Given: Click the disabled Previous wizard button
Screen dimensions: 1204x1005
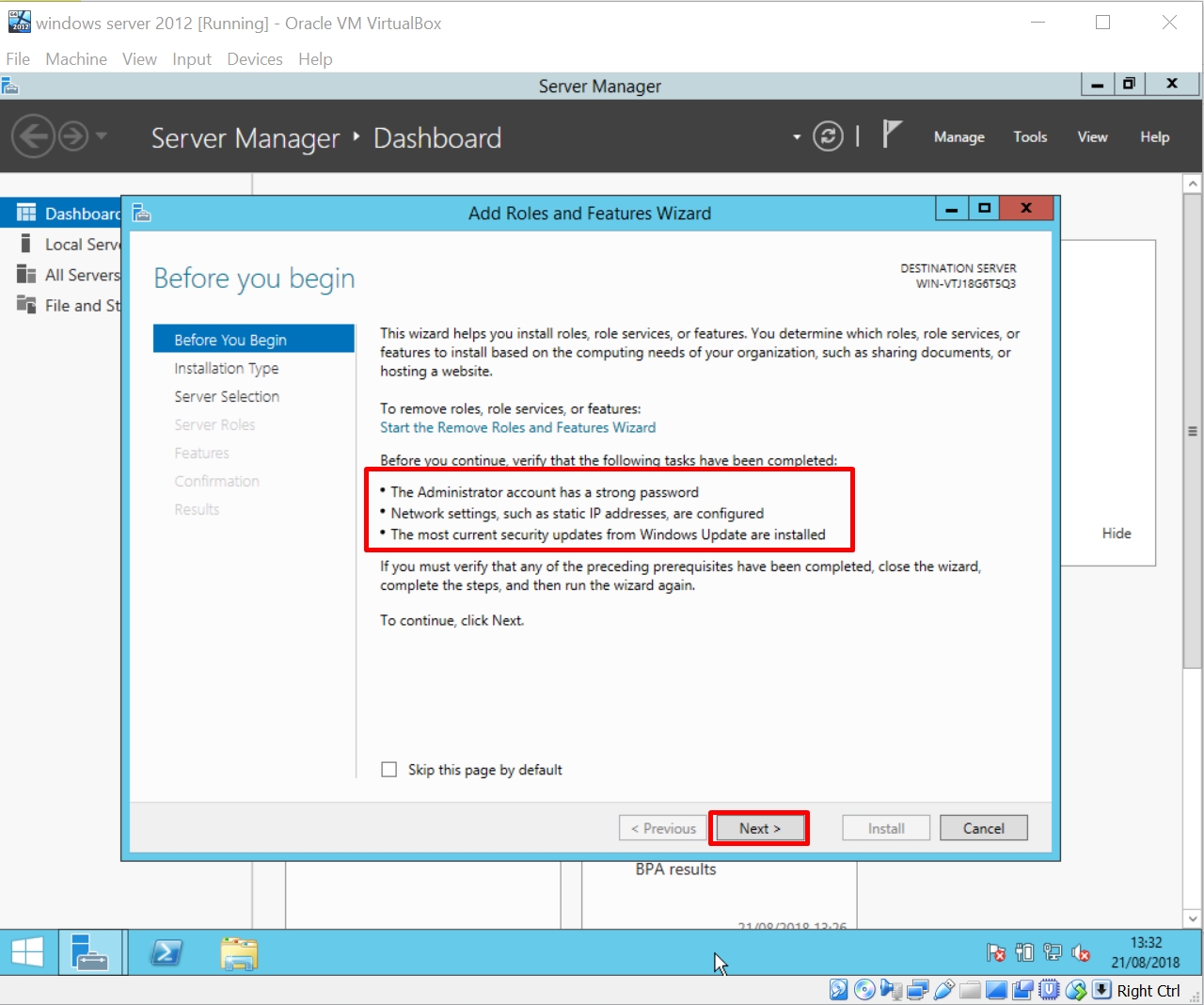Looking at the screenshot, I should pyautogui.click(x=663, y=828).
